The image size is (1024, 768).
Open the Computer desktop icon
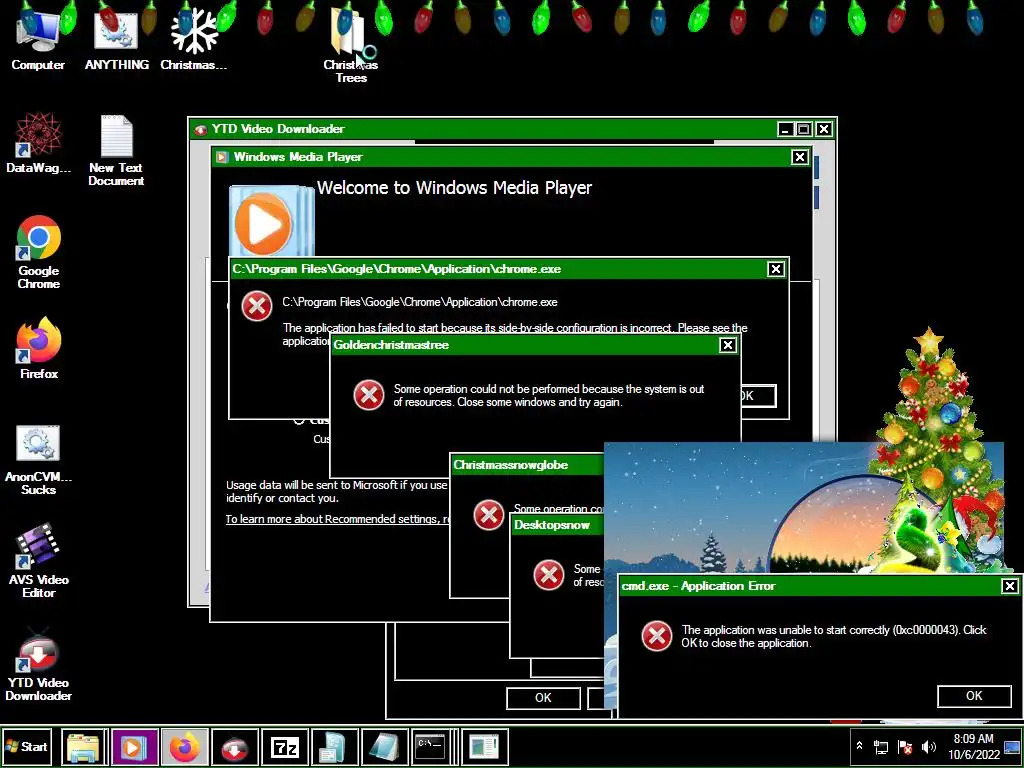tap(37, 39)
